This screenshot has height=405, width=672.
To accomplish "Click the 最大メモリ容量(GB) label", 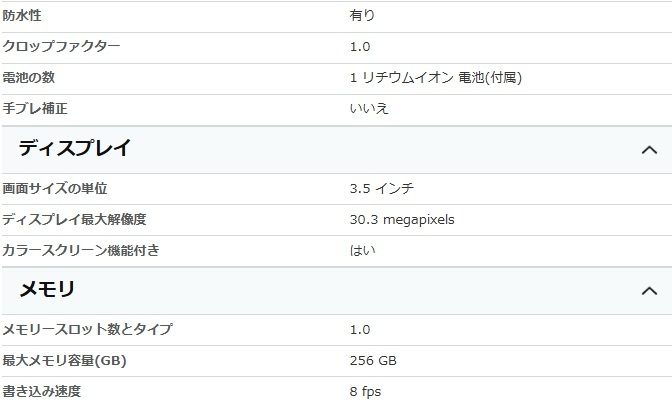I will pyautogui.click(x=64, y=360).
